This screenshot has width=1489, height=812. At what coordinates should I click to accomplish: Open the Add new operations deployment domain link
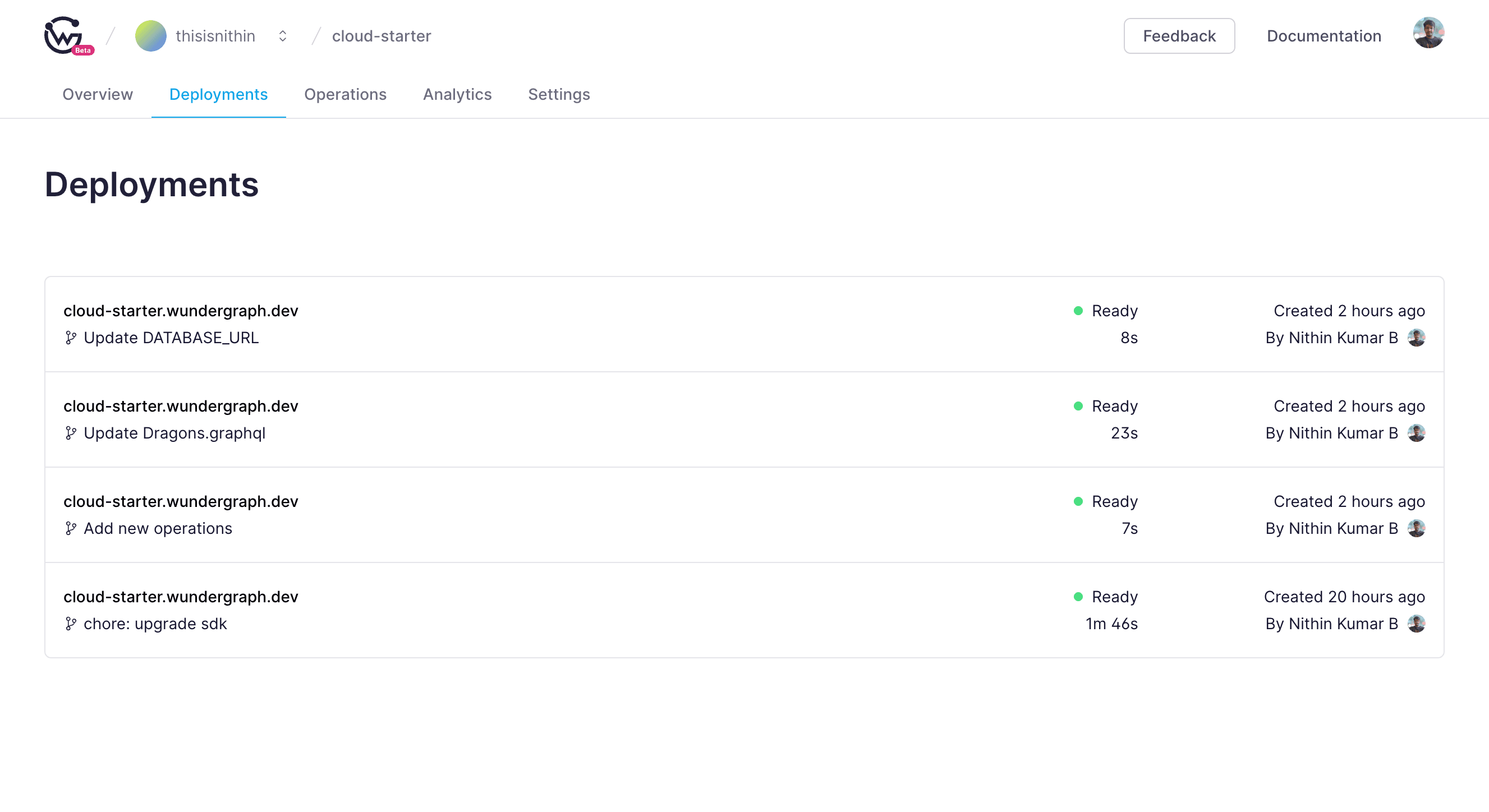pyautogui.click(x=181, y=502)
